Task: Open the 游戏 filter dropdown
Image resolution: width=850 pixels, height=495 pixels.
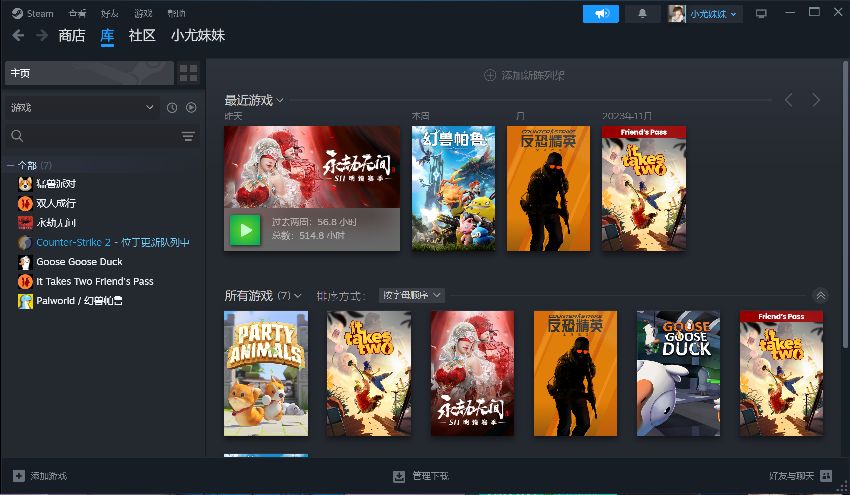Action: (x=82, y=107)
